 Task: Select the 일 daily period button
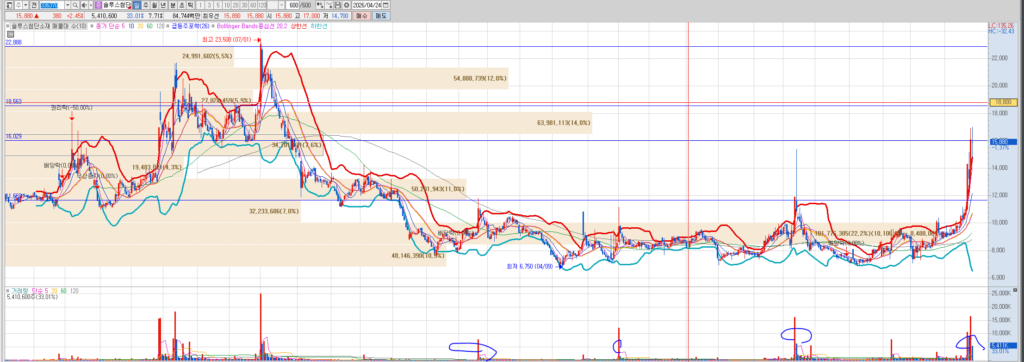pyautogui.click(x=136, y=5)
